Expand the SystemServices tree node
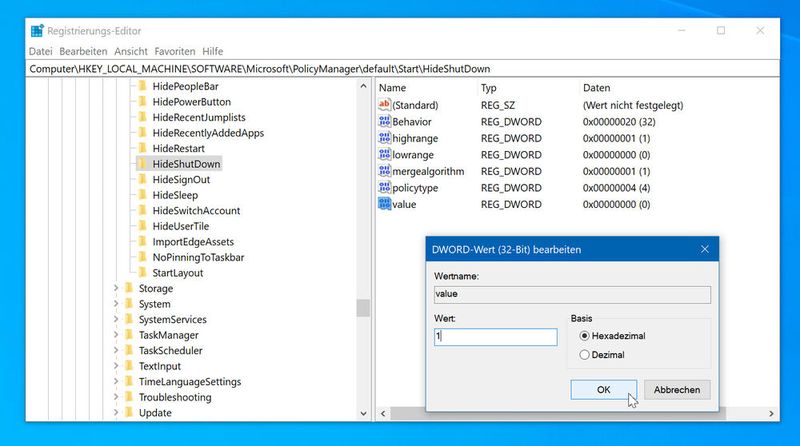This screenshot has width=800, height=446. 116,319
